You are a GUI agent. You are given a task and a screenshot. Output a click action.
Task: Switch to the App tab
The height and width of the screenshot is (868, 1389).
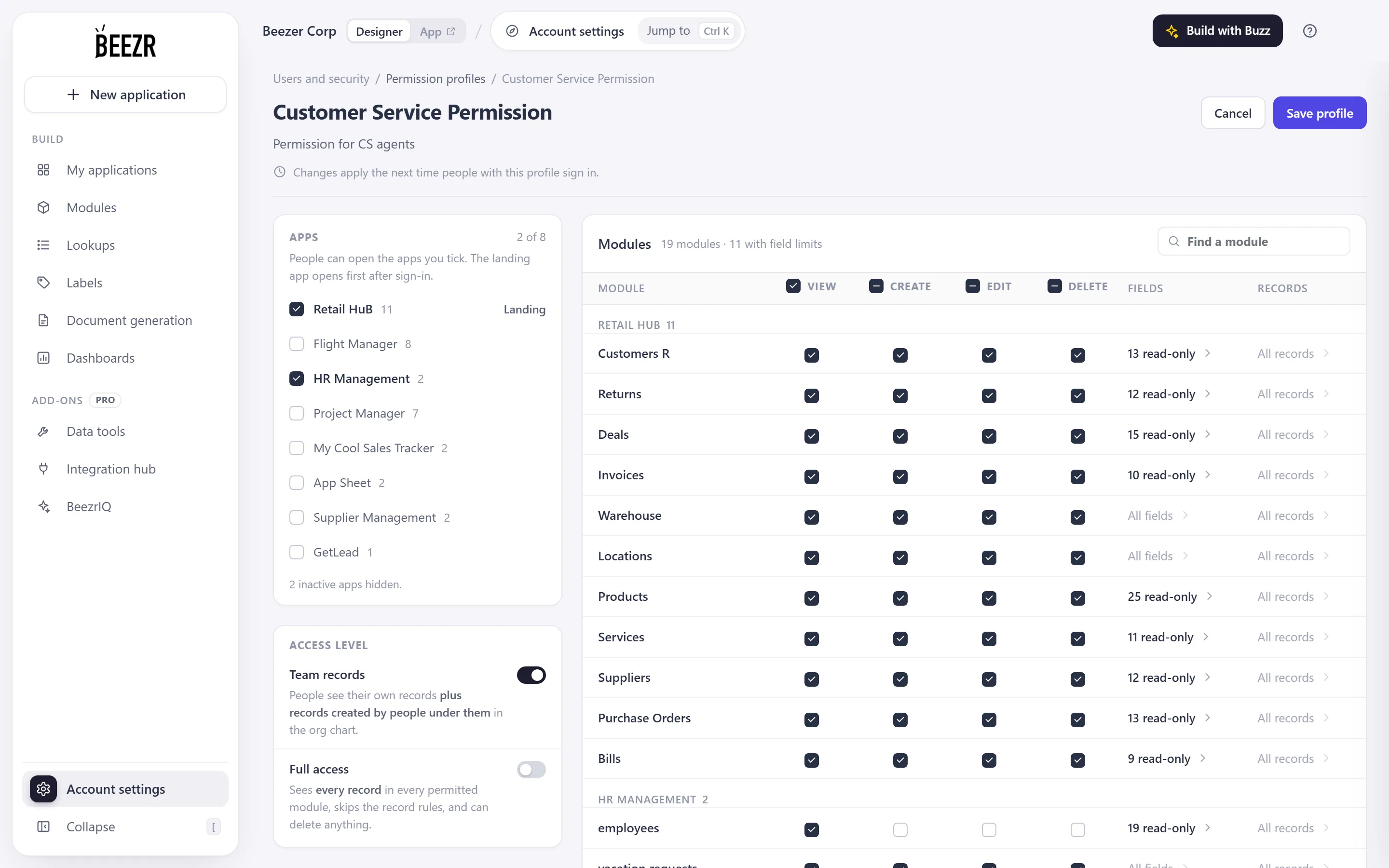point(437,31)
